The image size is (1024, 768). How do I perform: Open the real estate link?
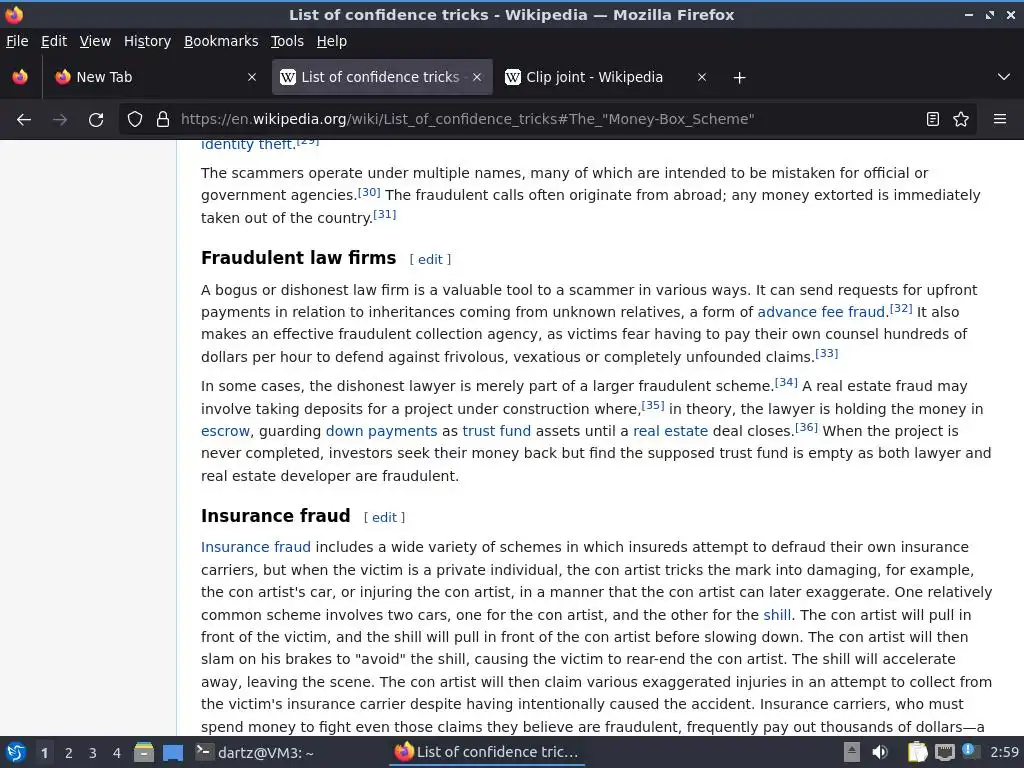671,431
